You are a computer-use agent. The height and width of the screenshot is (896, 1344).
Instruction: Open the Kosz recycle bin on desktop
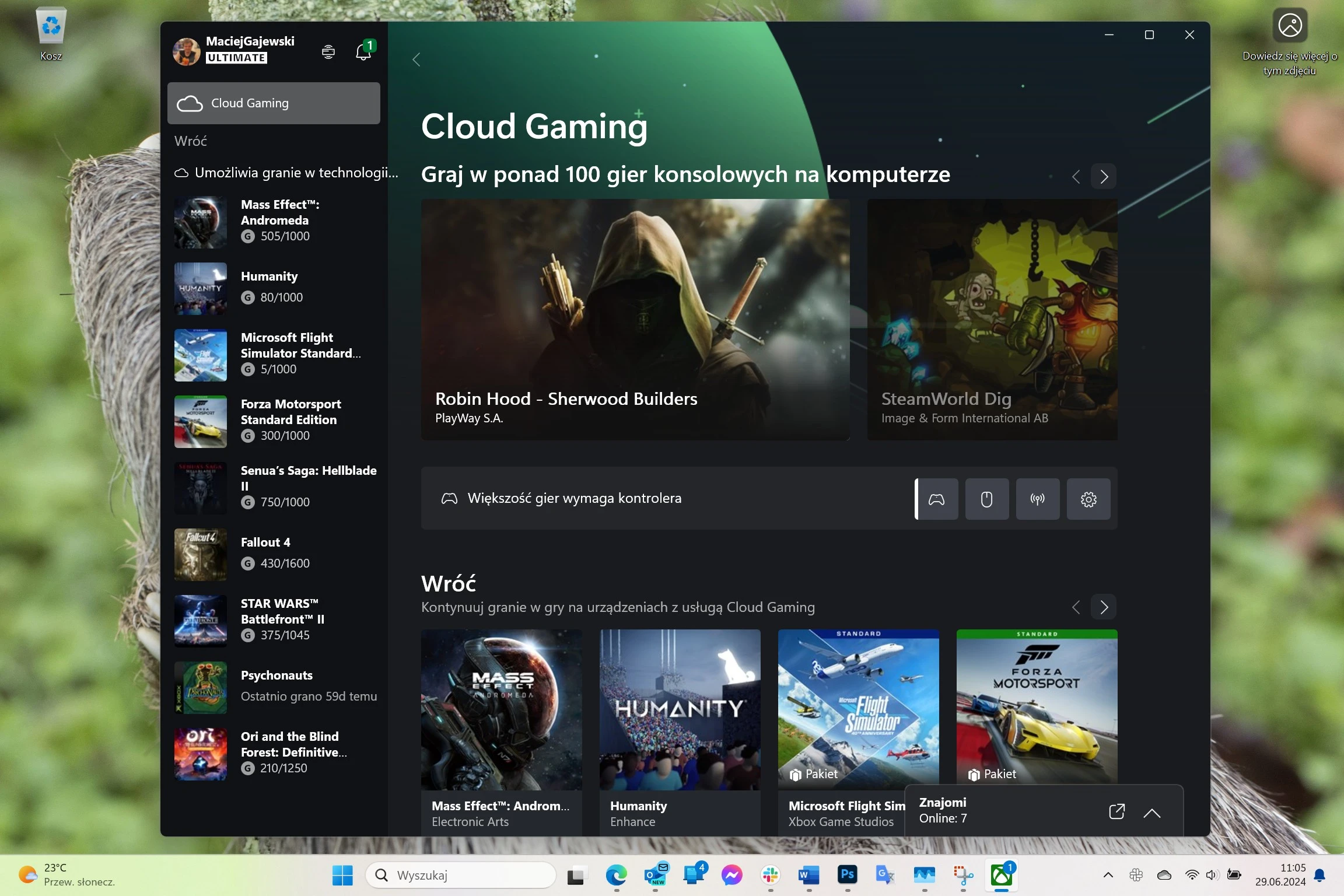(x=51, y=34)
